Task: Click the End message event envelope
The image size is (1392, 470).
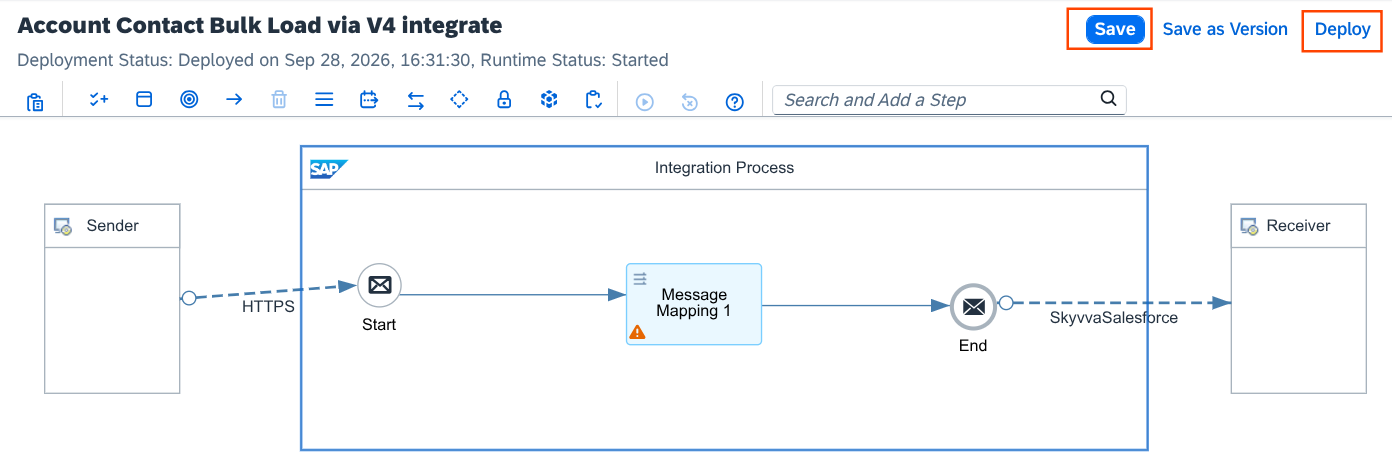Action: (973, 307)
